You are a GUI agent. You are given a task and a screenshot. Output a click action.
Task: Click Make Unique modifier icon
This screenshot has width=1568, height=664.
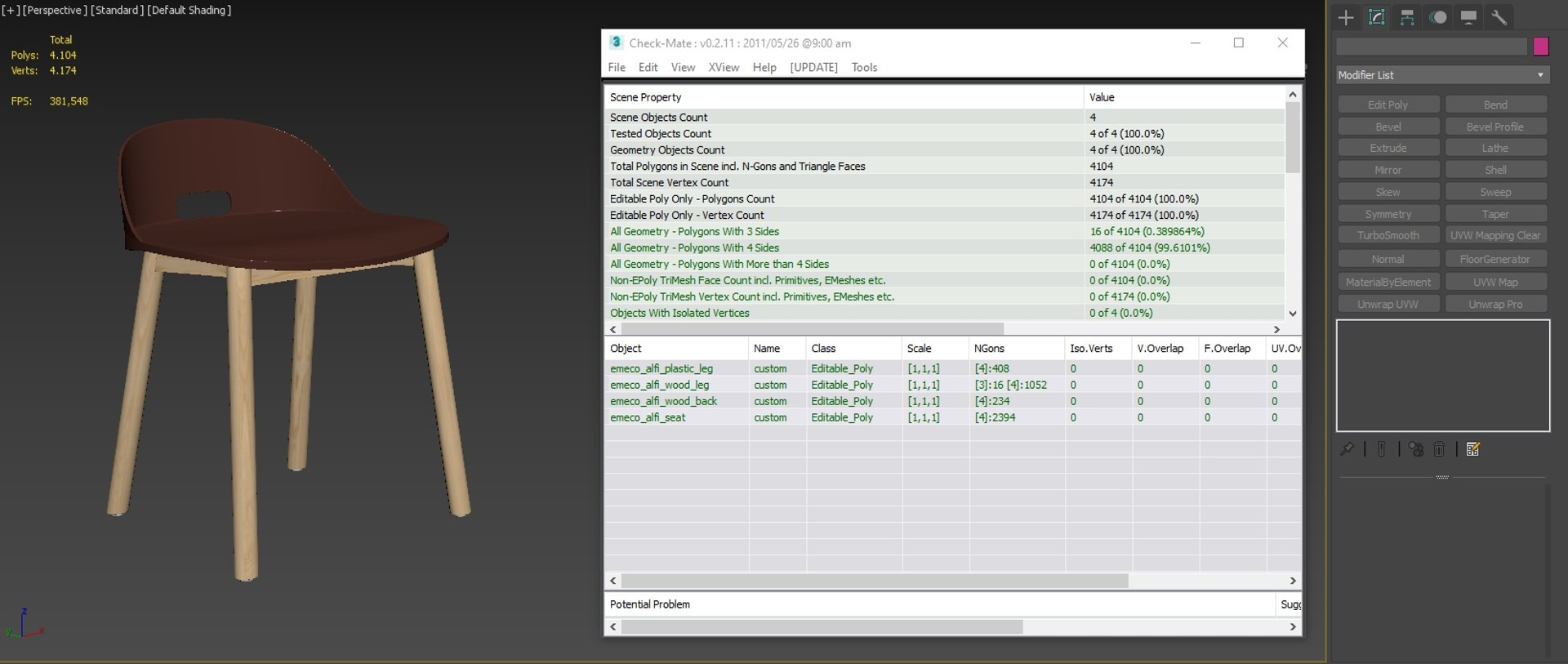click(1416, 449)
